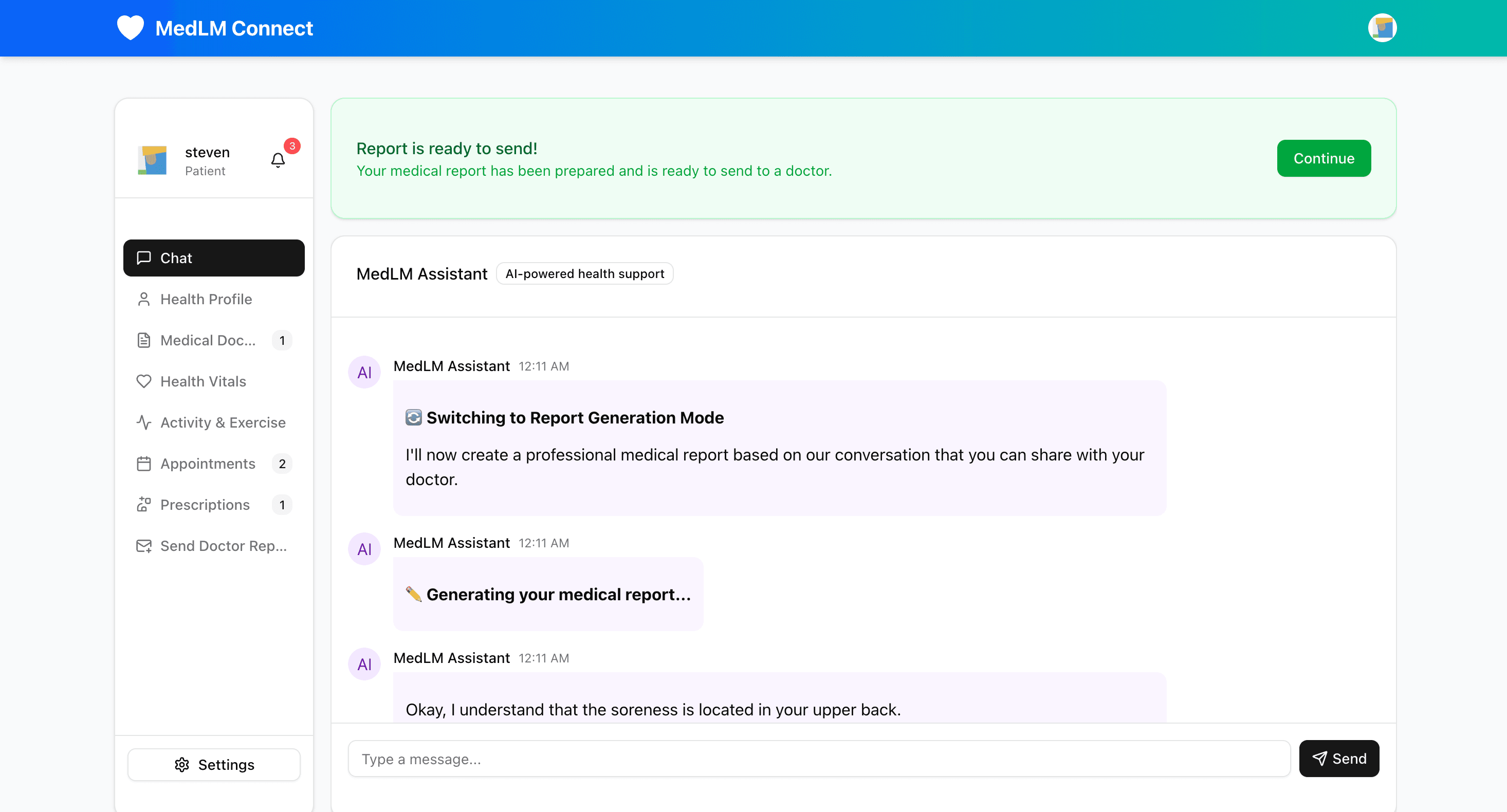This screenshot has width=1507, height=812.
Task: Open steven's patient avatar in the sidebar
Action: pyautogui.click(x=152, y=160)
